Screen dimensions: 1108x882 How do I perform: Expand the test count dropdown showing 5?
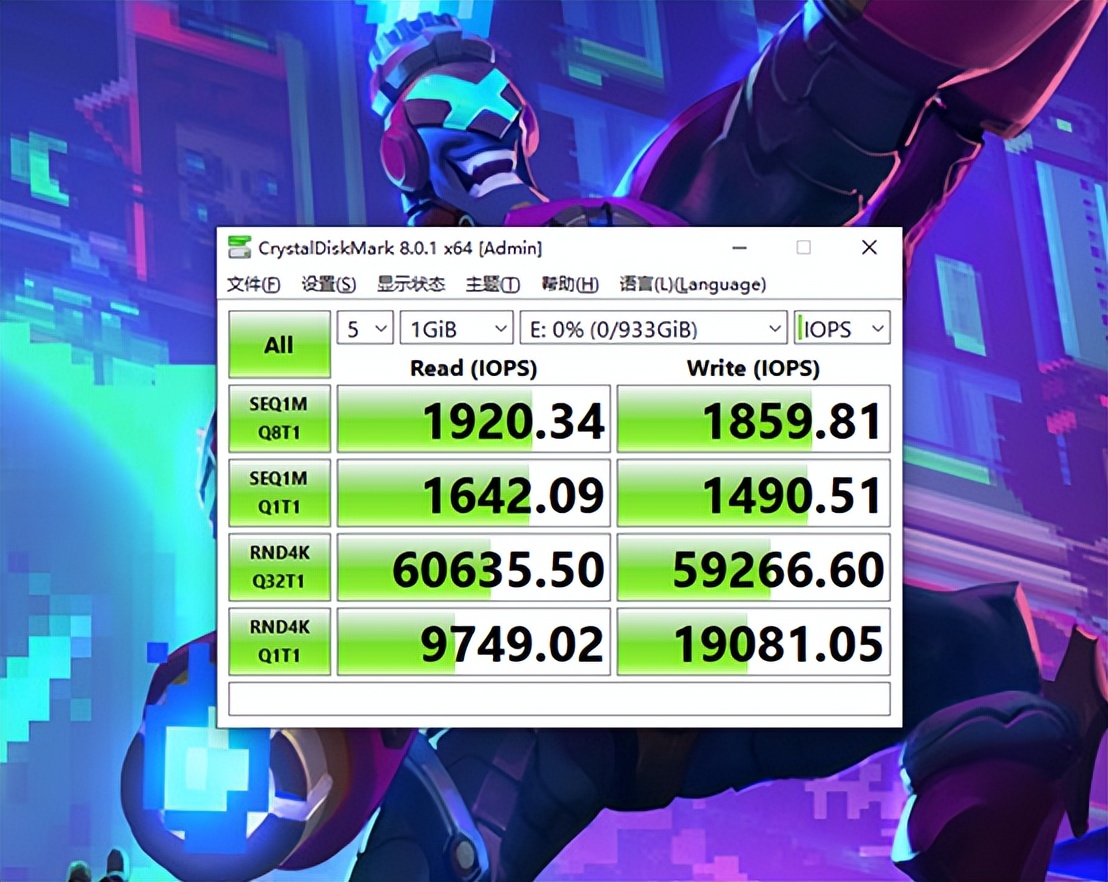pos(365,328)
